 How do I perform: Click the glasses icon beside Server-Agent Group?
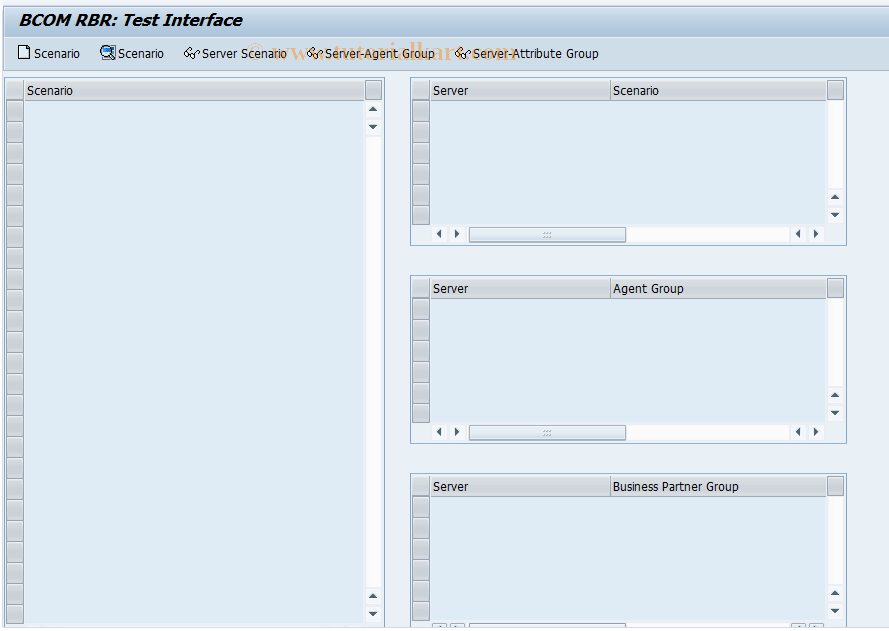click(x=315, y=53)
